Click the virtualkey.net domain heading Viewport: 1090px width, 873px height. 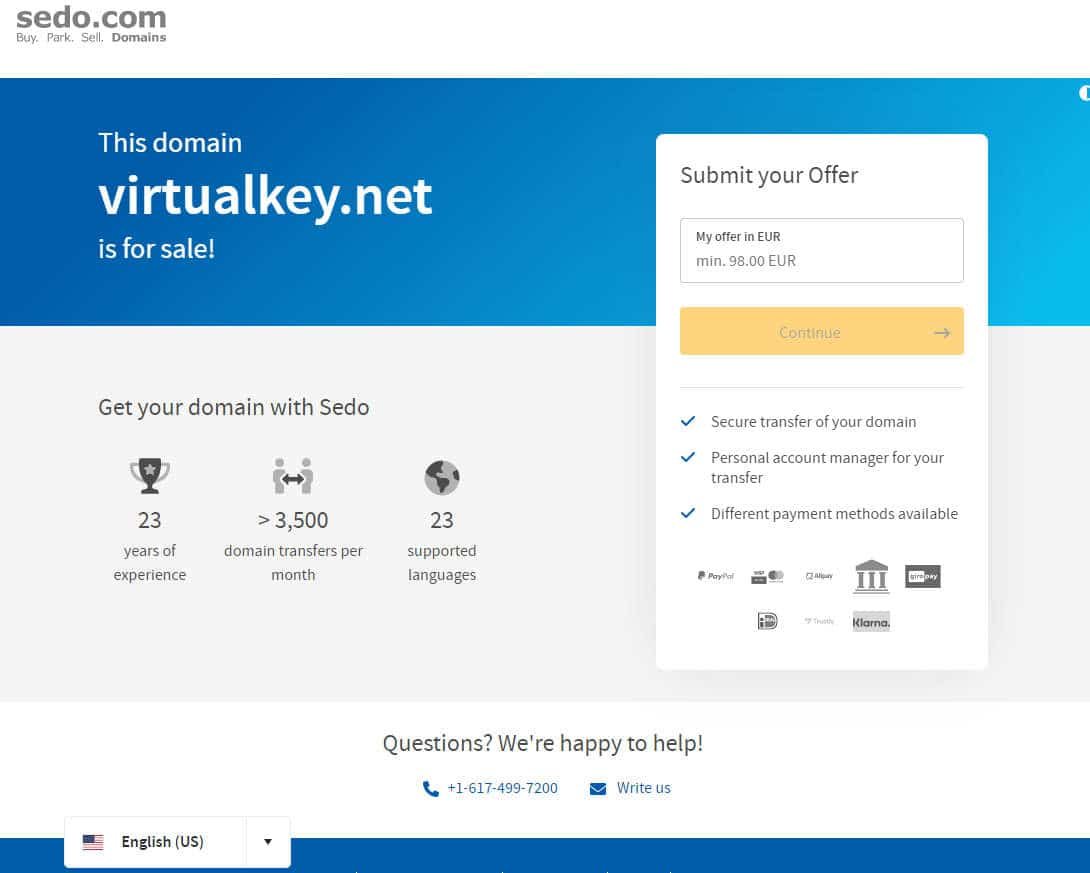(x=266, y=197)
